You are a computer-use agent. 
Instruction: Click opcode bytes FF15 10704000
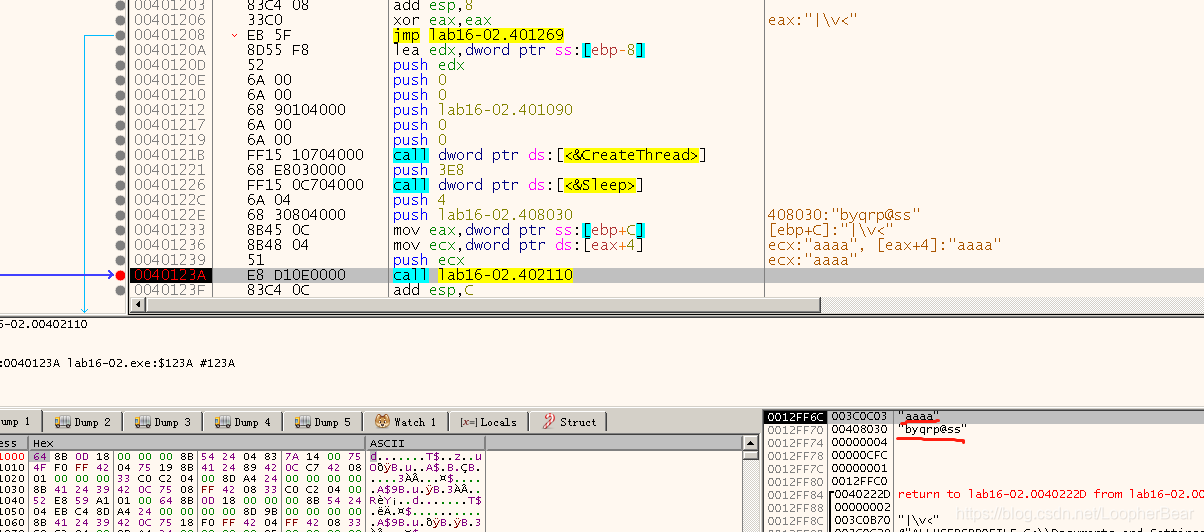[305, 155]
